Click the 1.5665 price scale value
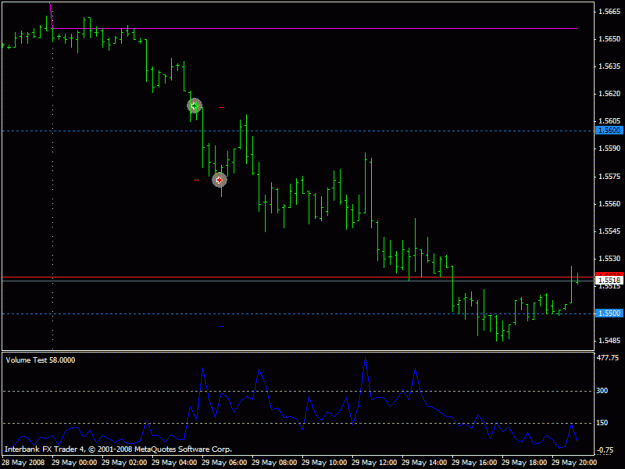 point(609,12)
